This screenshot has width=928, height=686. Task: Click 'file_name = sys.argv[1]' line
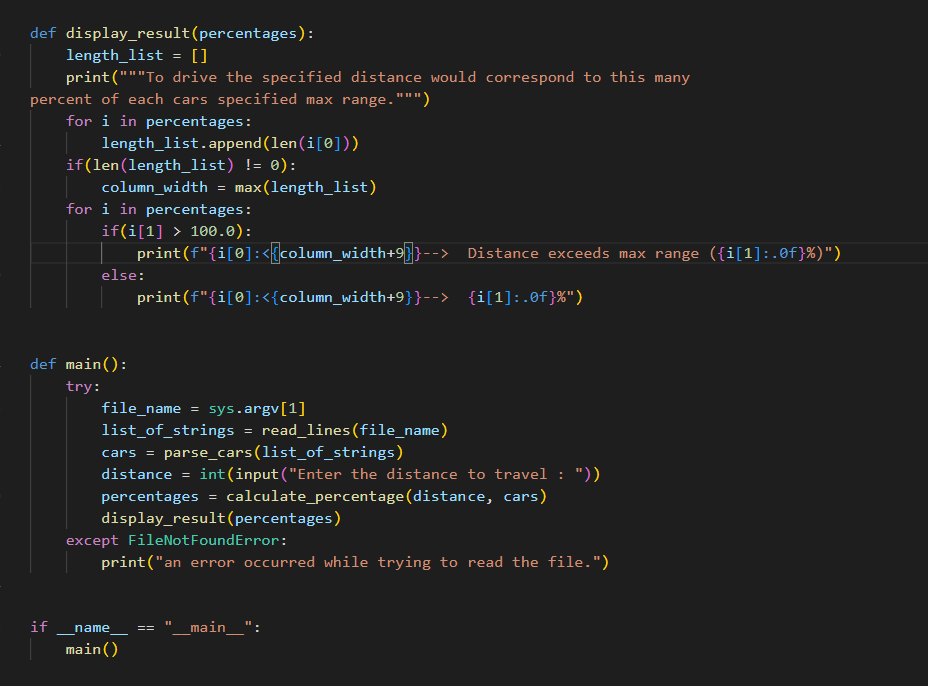point(204,408)
